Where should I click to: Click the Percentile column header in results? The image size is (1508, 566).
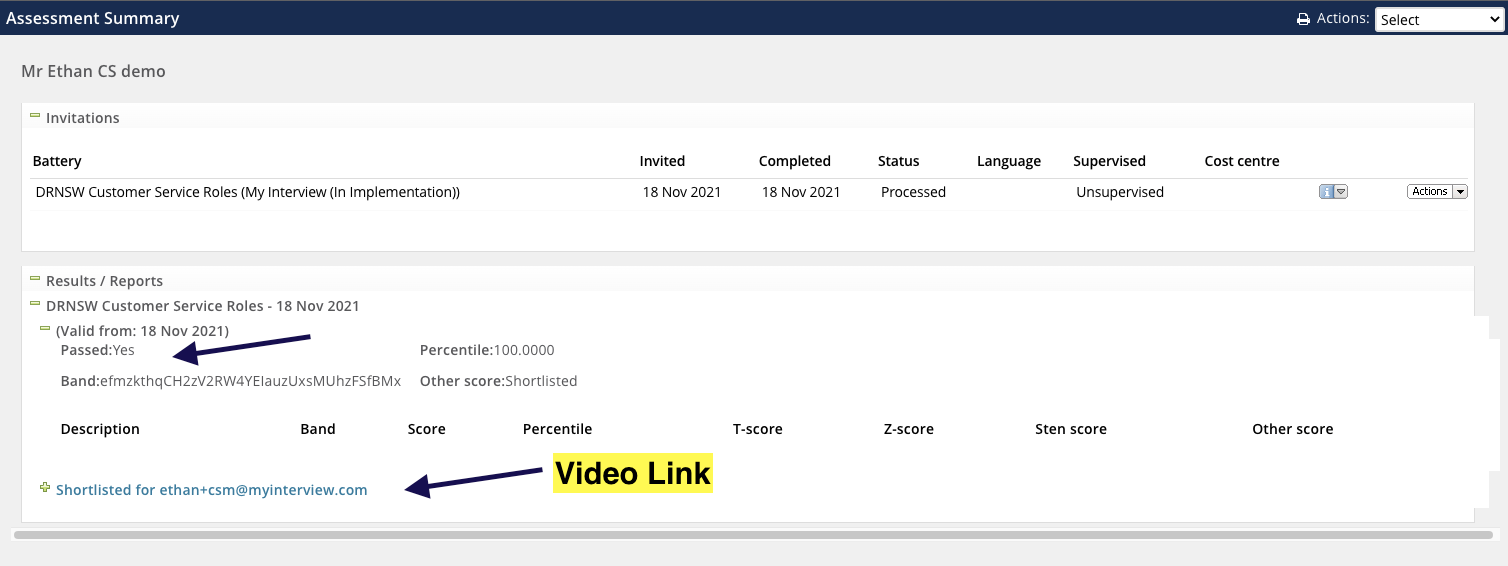pos(557,429)
